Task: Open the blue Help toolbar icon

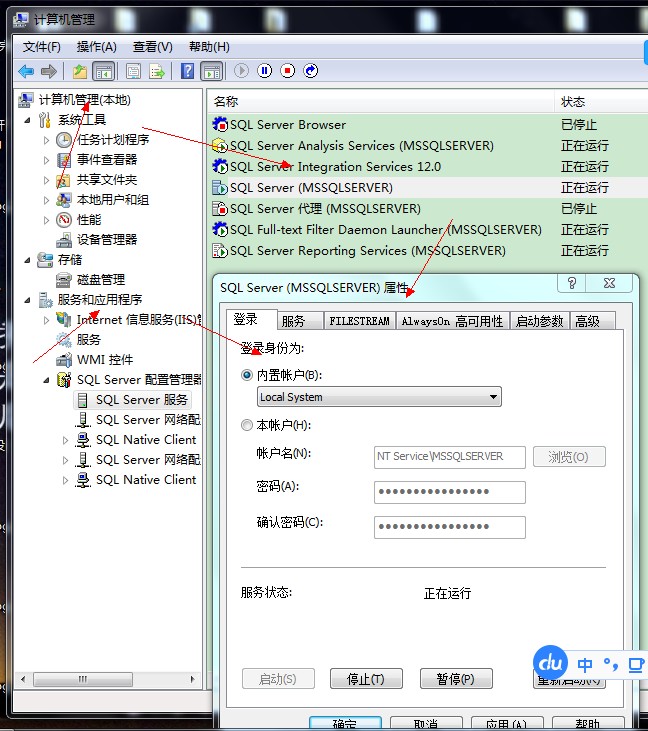Action: pyautogui.click(x=187, y=71)
